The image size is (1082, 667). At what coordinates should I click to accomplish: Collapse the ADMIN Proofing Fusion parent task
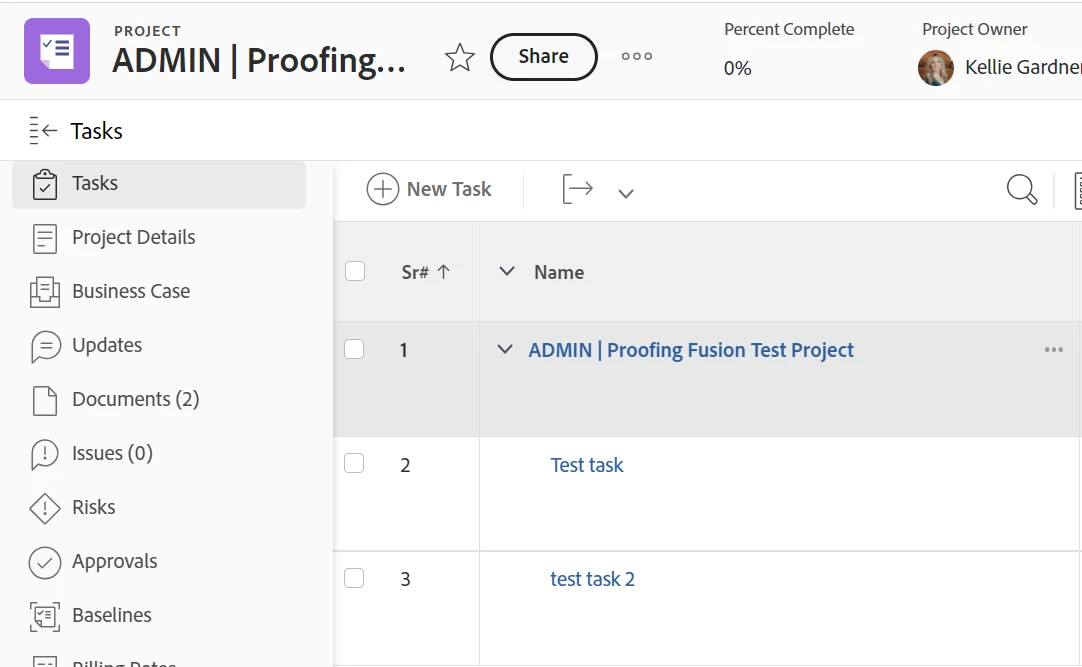(x=505, y=350)
